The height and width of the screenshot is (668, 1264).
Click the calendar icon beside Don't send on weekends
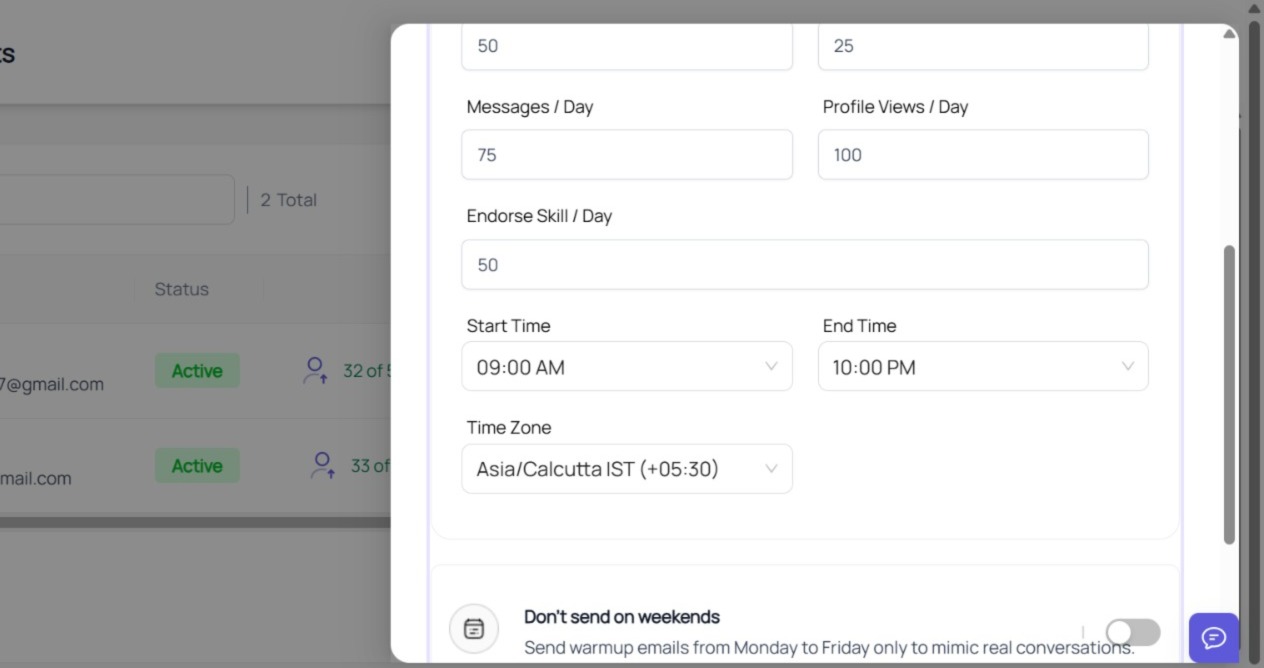474,629
